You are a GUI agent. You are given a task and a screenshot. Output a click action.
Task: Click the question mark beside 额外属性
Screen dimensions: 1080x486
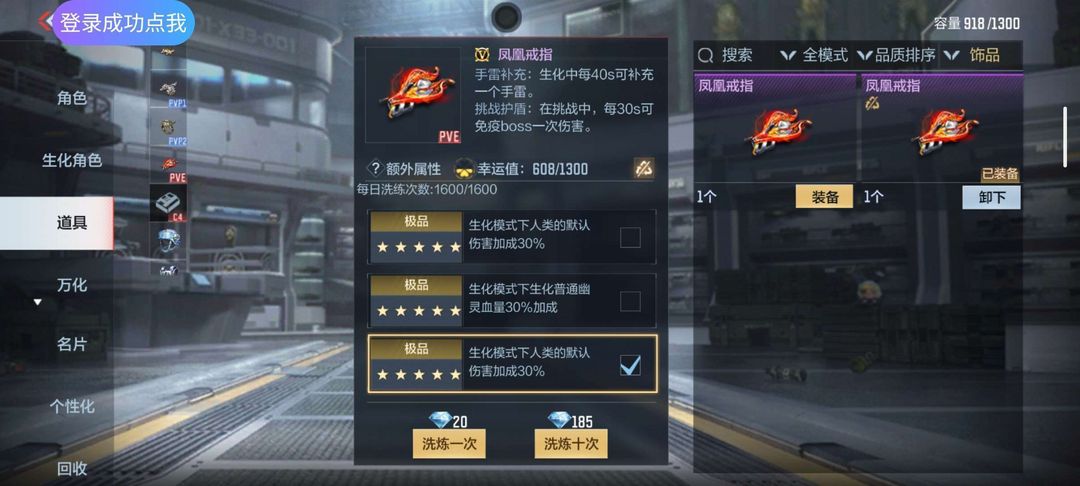(x=375, y=168)
